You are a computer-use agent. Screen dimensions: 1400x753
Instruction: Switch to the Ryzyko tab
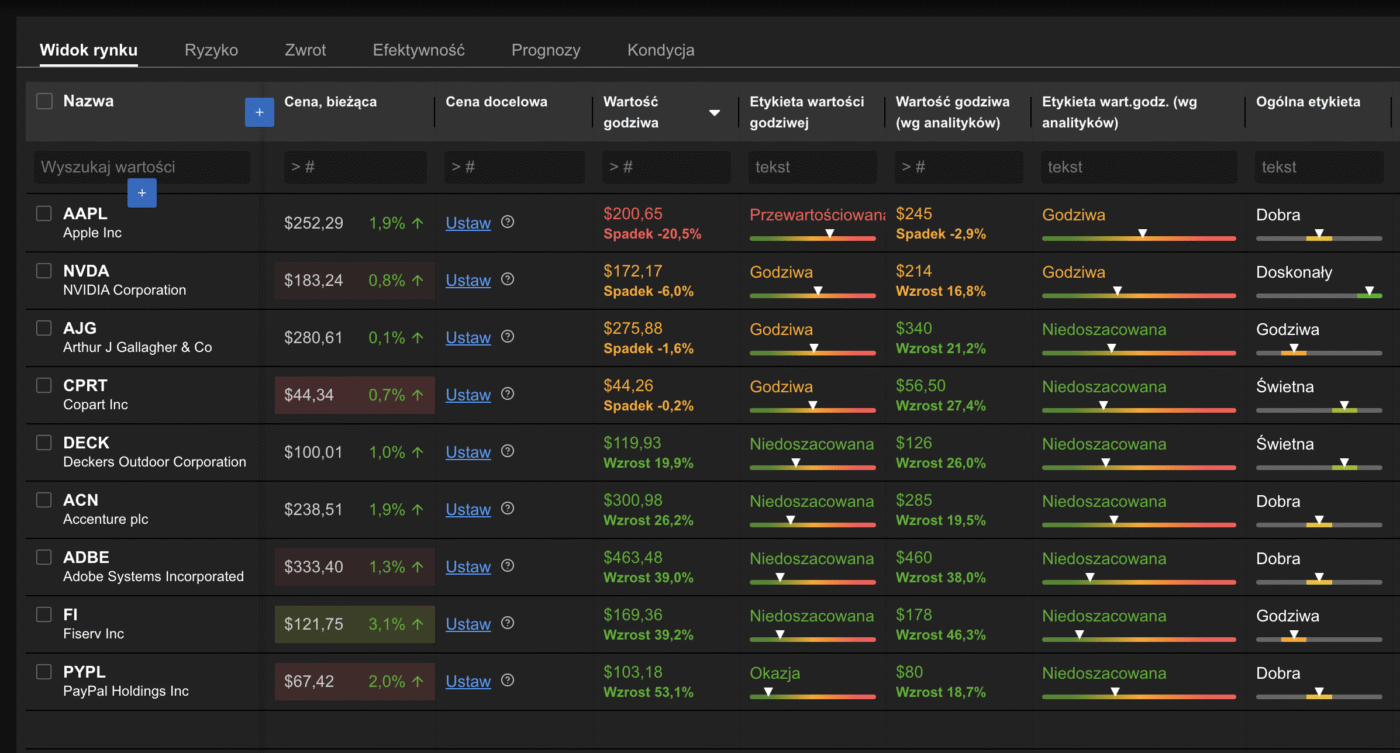(x=211, y=50)
